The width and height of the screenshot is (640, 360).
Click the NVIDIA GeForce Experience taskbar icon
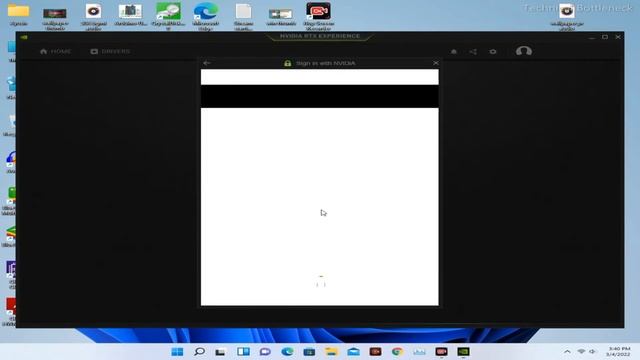click(463, 351)
